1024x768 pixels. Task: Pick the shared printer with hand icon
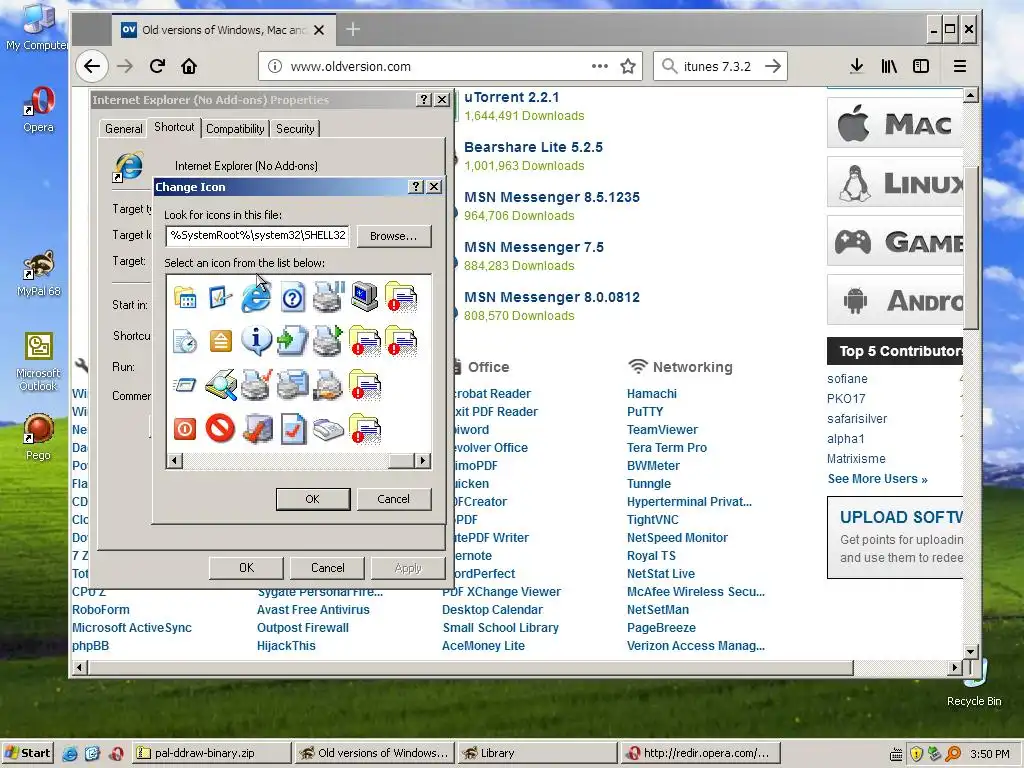tap(328, 385)
